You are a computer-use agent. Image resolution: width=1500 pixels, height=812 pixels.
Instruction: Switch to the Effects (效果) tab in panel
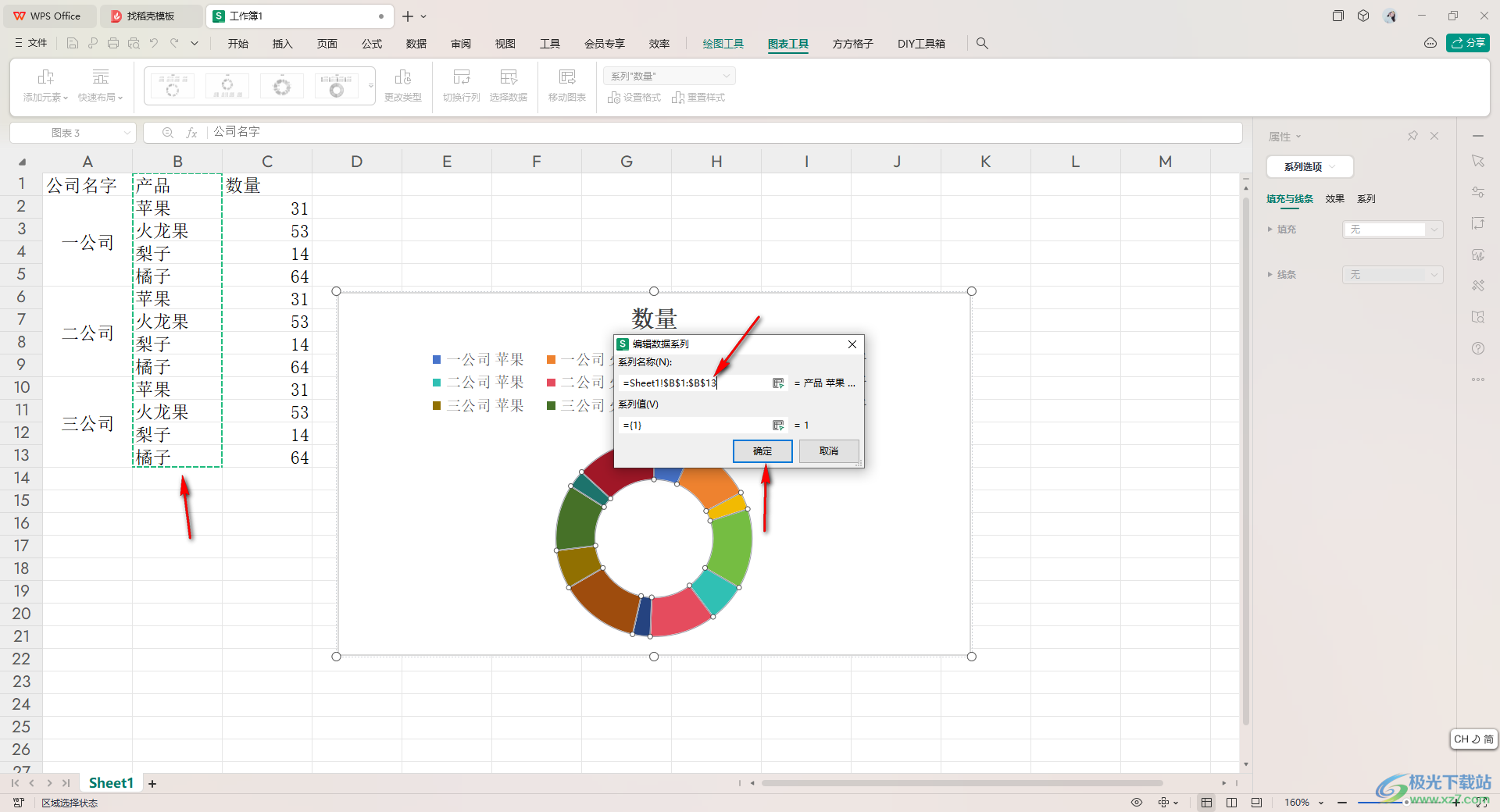click(x=1334, y=199)
